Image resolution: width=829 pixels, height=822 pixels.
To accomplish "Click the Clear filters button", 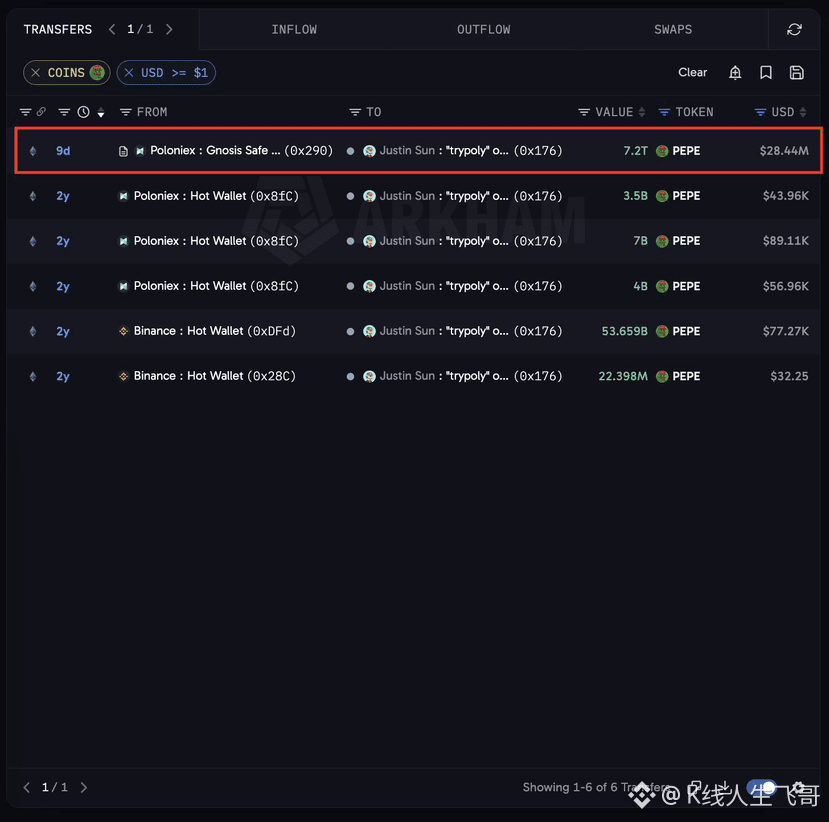I will coord(692,72).
